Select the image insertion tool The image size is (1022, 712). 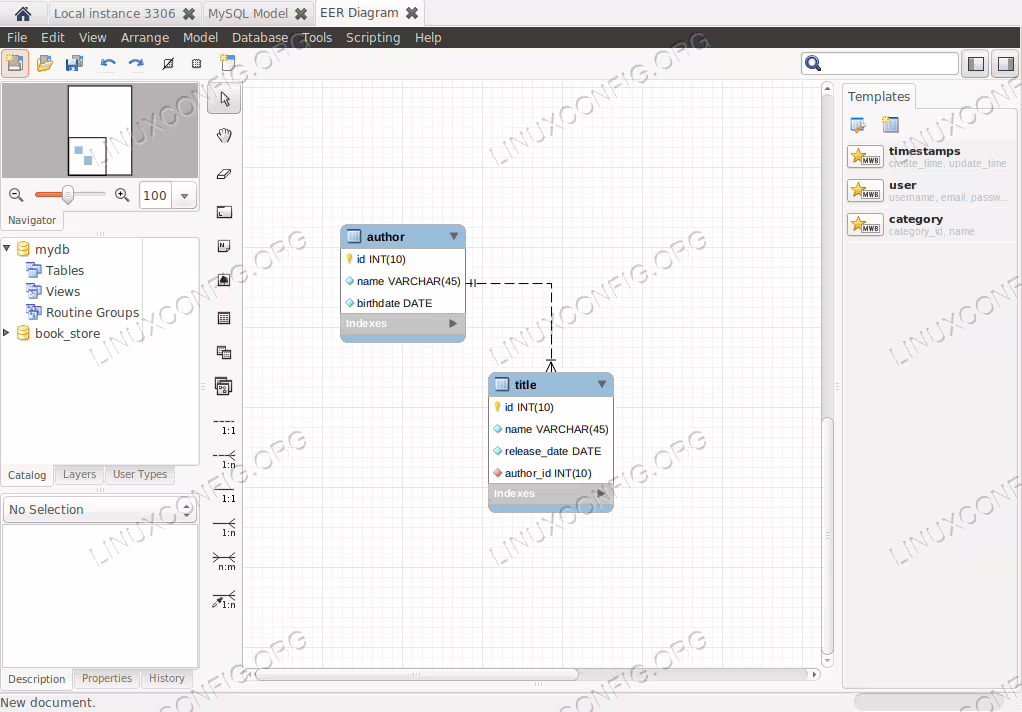224,280
